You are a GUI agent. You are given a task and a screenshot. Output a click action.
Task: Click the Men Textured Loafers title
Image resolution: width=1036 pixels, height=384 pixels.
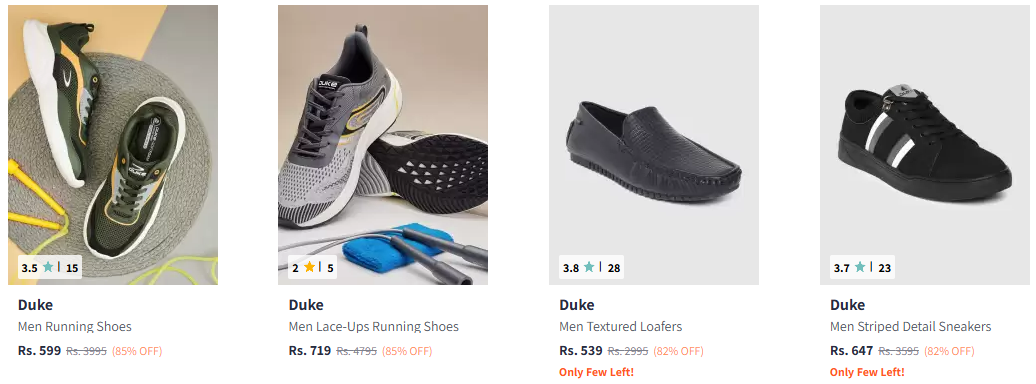point(620,326)
